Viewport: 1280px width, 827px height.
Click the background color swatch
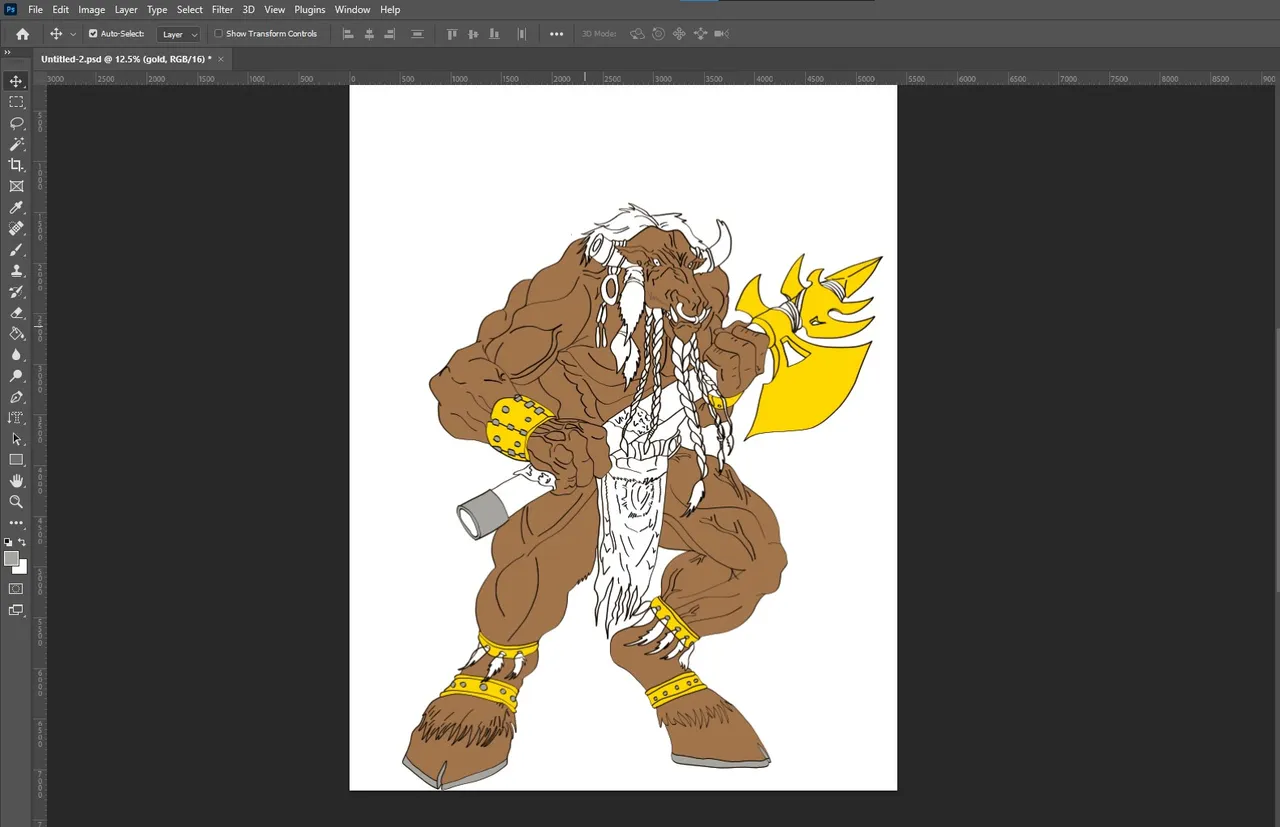pyautogui.click(x=21, y=567)
